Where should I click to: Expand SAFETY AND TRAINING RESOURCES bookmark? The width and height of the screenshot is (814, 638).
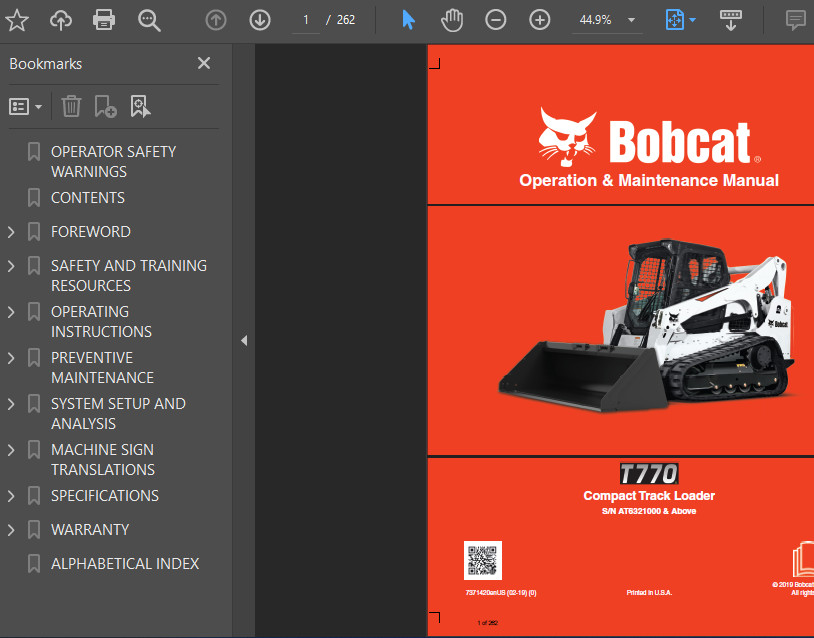pyautogui.click(x=11, y=266)
